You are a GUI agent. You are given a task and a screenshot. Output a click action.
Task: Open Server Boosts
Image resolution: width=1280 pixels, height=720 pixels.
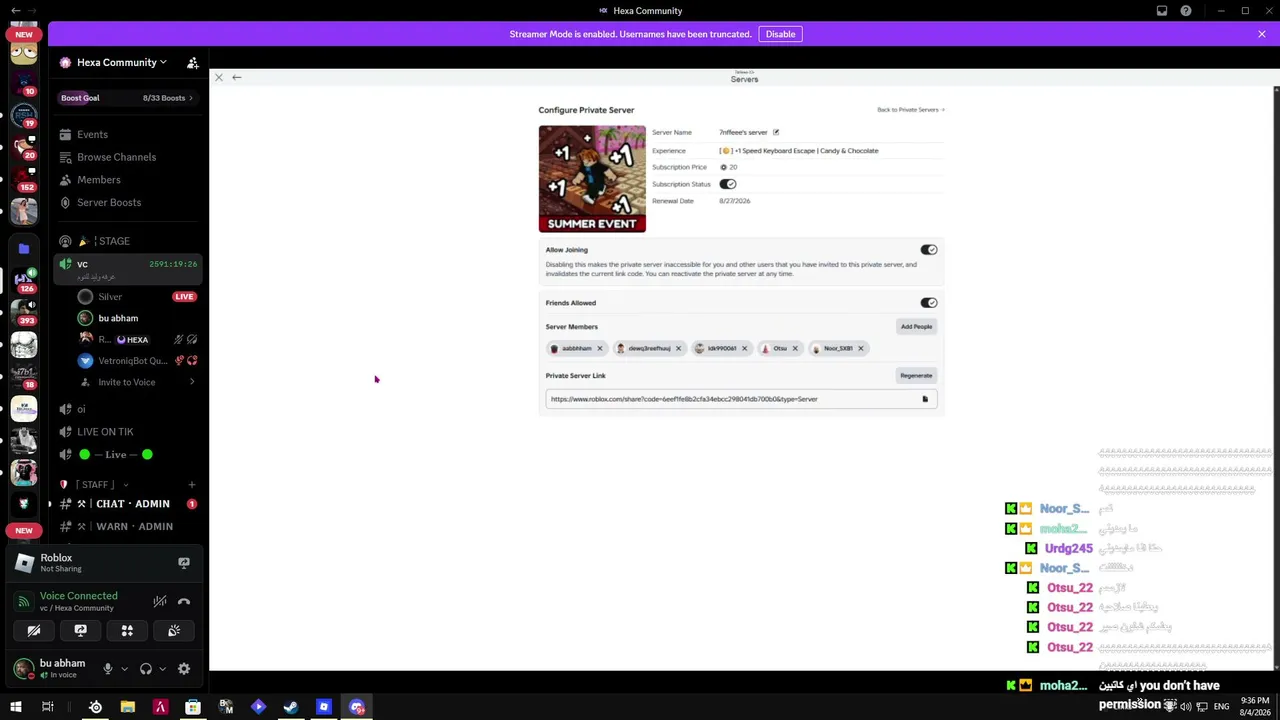click(x=128, y=203)
